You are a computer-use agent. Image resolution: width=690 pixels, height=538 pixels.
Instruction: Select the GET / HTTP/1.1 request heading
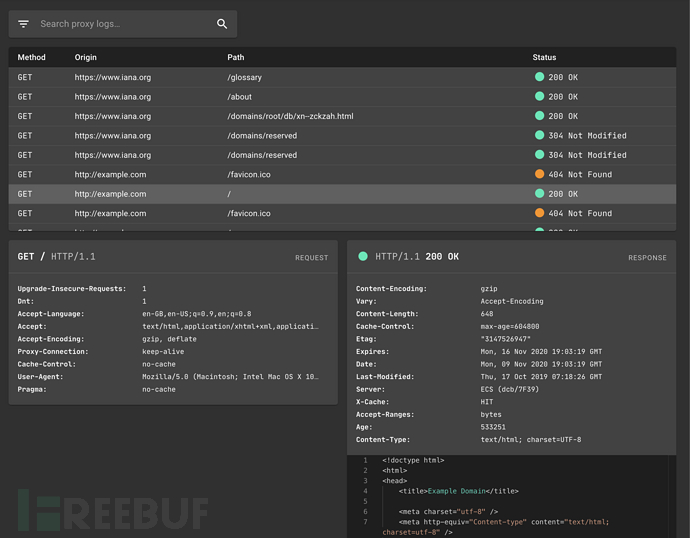56,256
